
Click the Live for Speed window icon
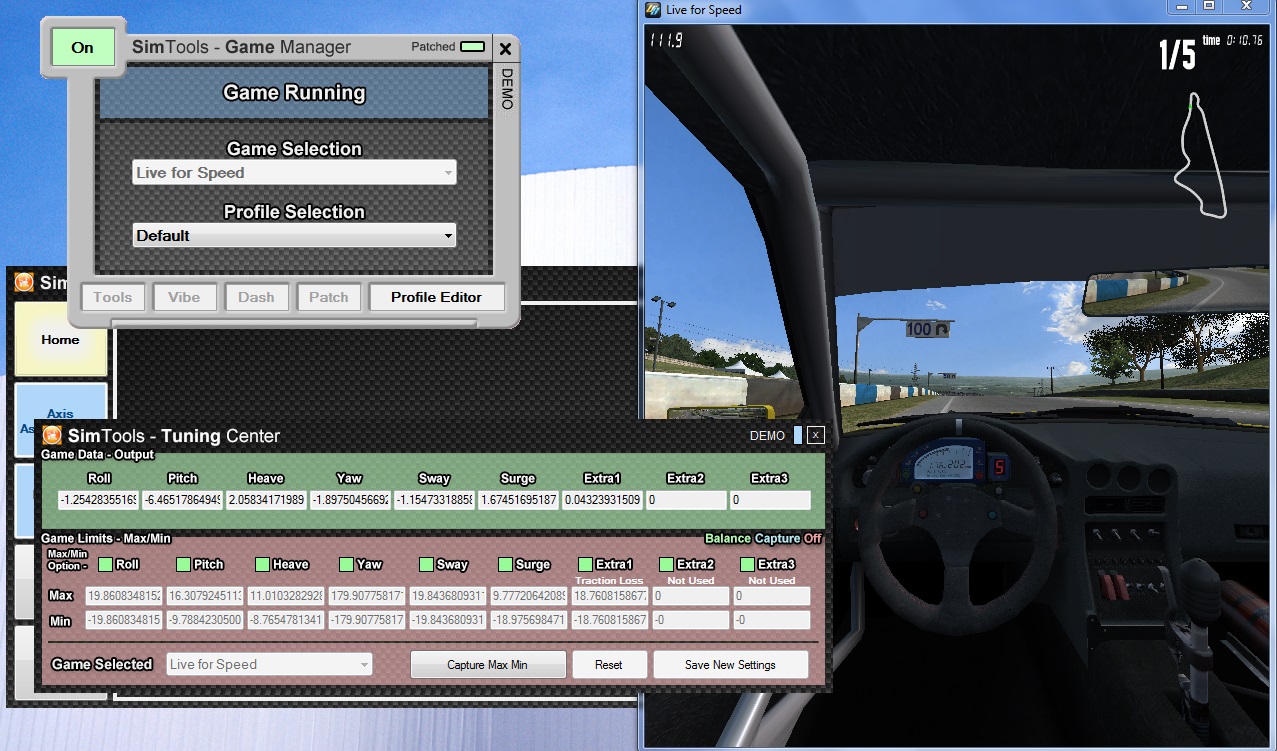[653, 9]
